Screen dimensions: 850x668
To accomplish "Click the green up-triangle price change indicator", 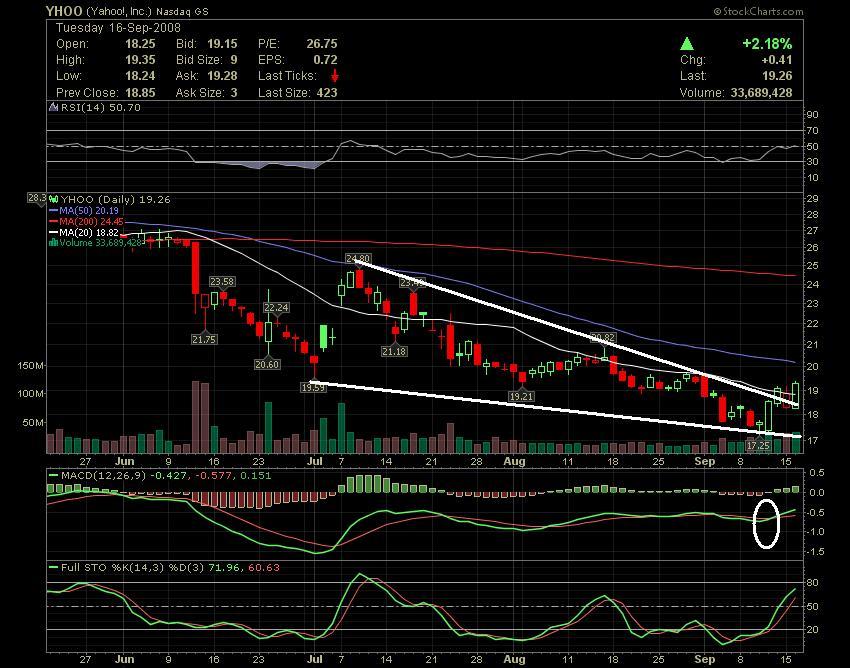I will coord(687,43).
